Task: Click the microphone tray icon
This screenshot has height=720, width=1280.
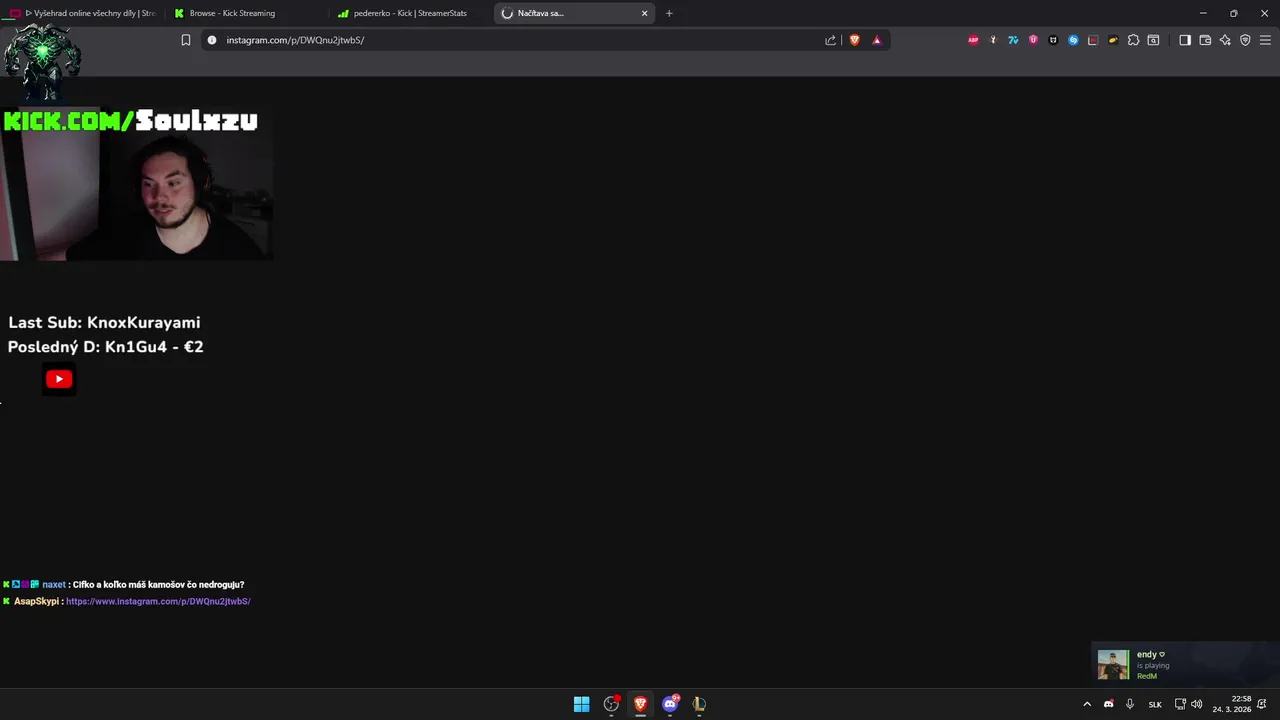Action: point(1130,704)
